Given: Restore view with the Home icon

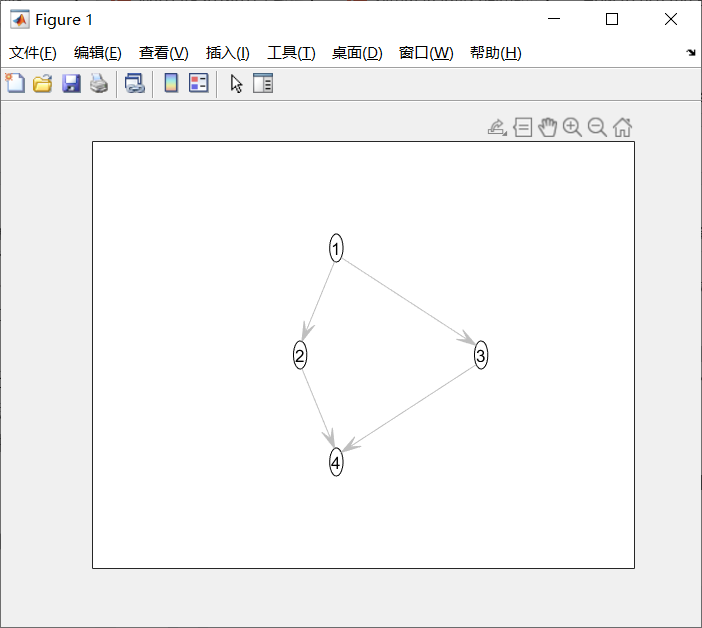Looking at the screenshot, I should (x=622, y=128).
